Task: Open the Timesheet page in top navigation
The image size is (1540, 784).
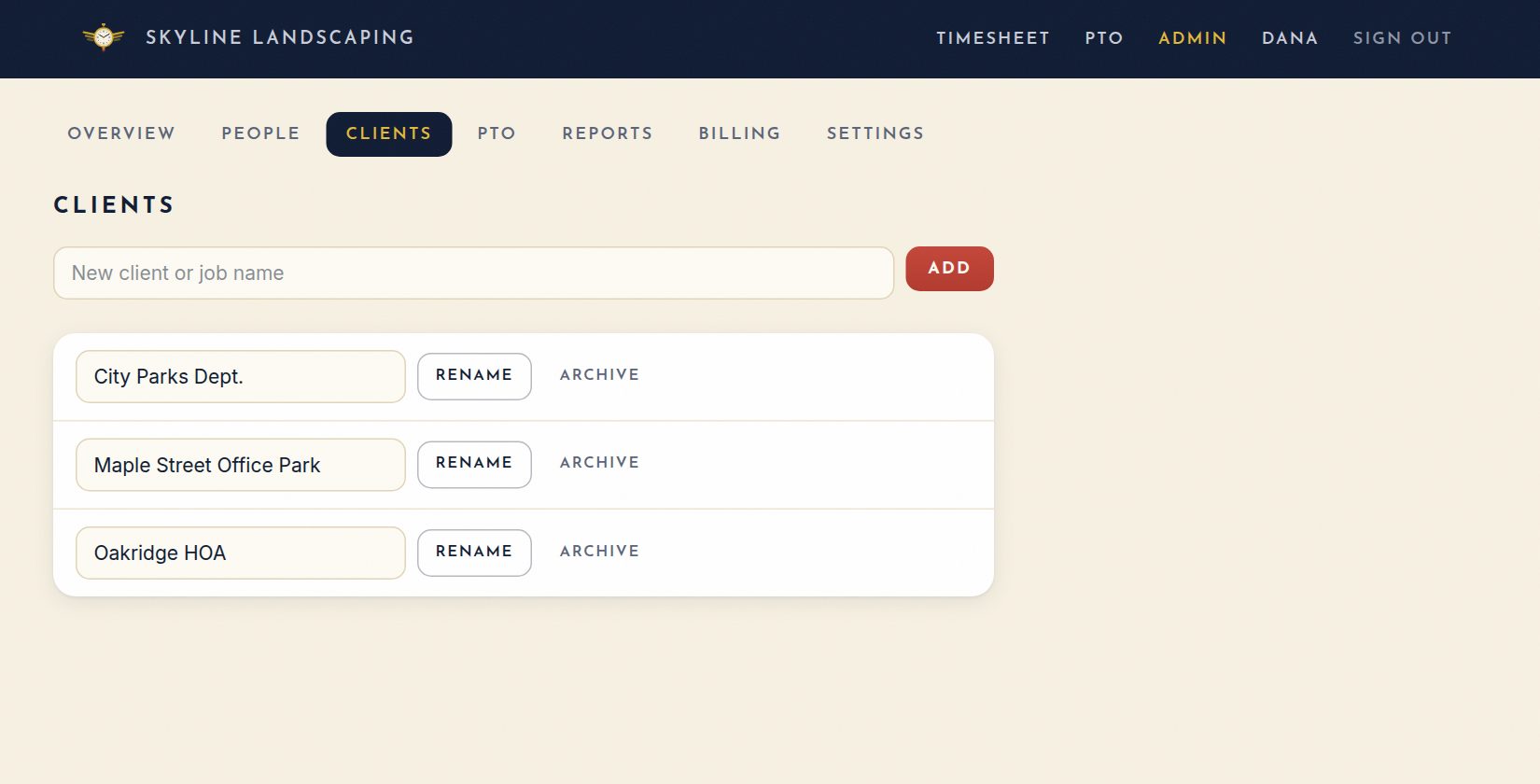Action: 993,38
